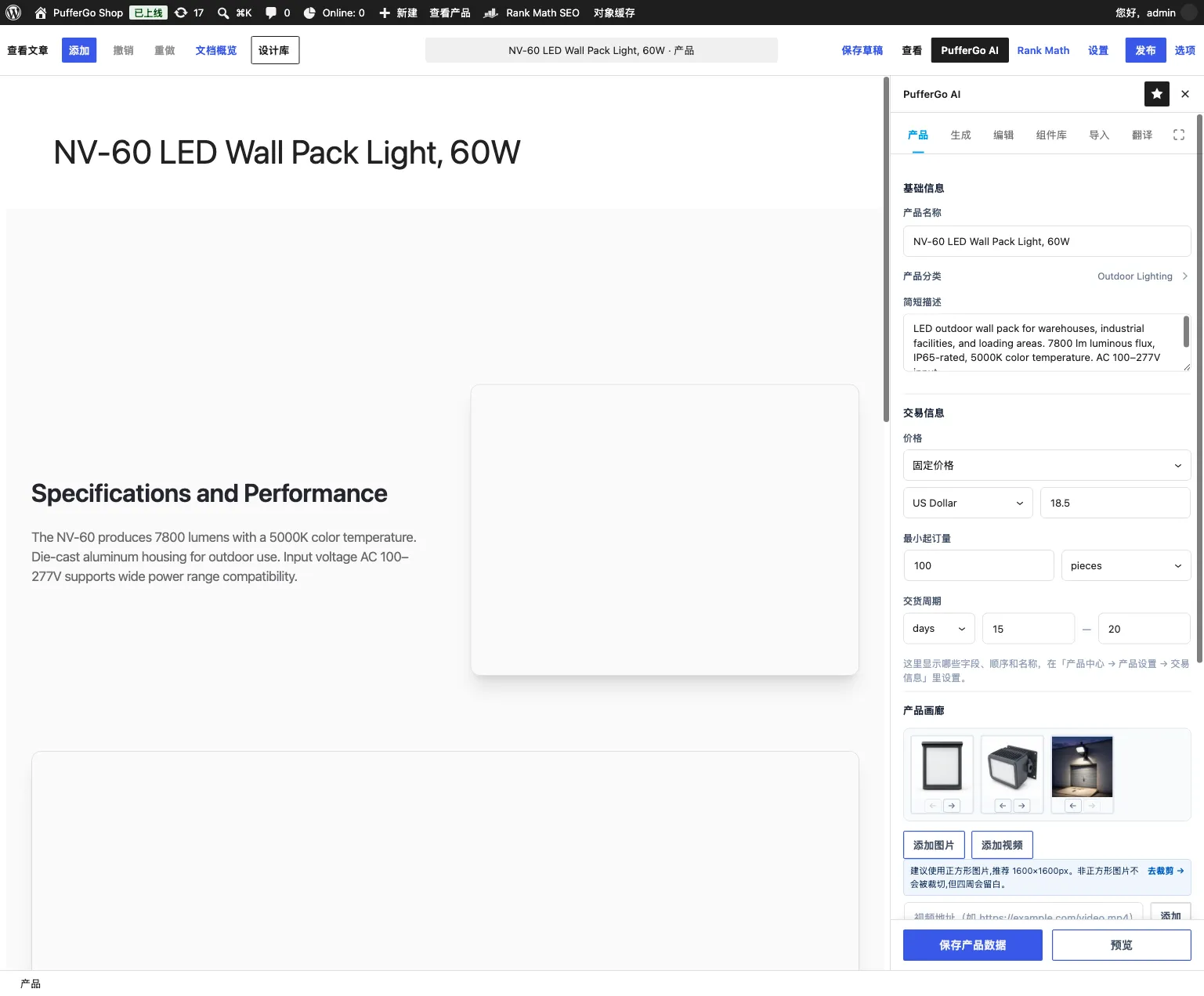Expand PufferGo AI panel to fullscreen
The image size is (1204, 996).
(1179, 135)
